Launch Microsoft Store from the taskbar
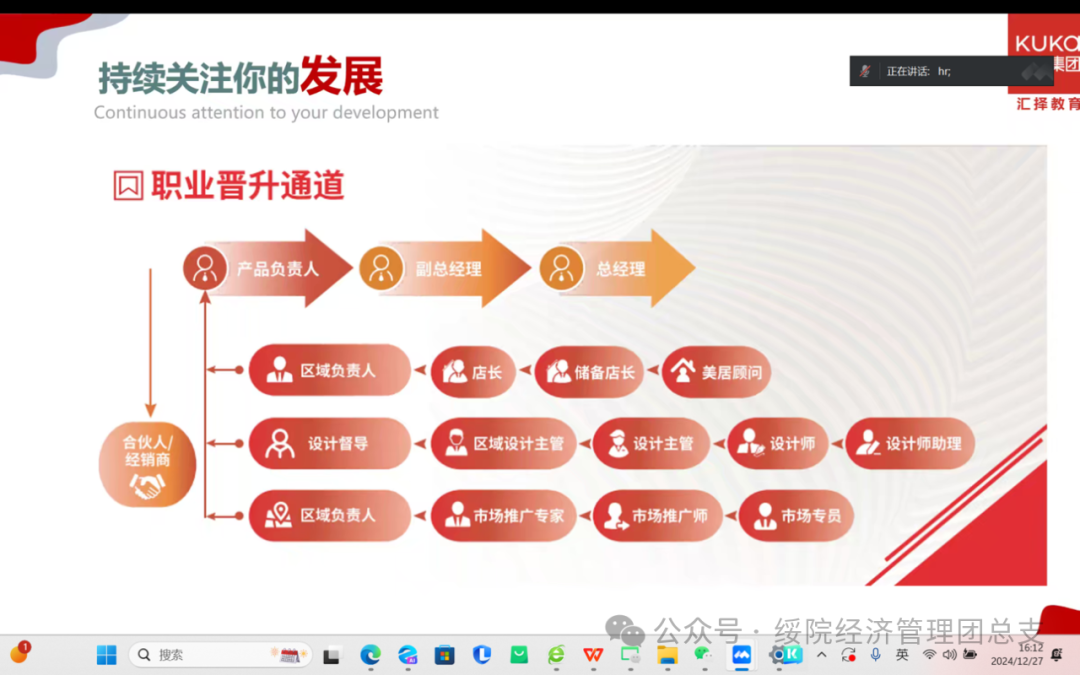The height and width of the screenshot is (675, 1080). (x=445, y=655)
